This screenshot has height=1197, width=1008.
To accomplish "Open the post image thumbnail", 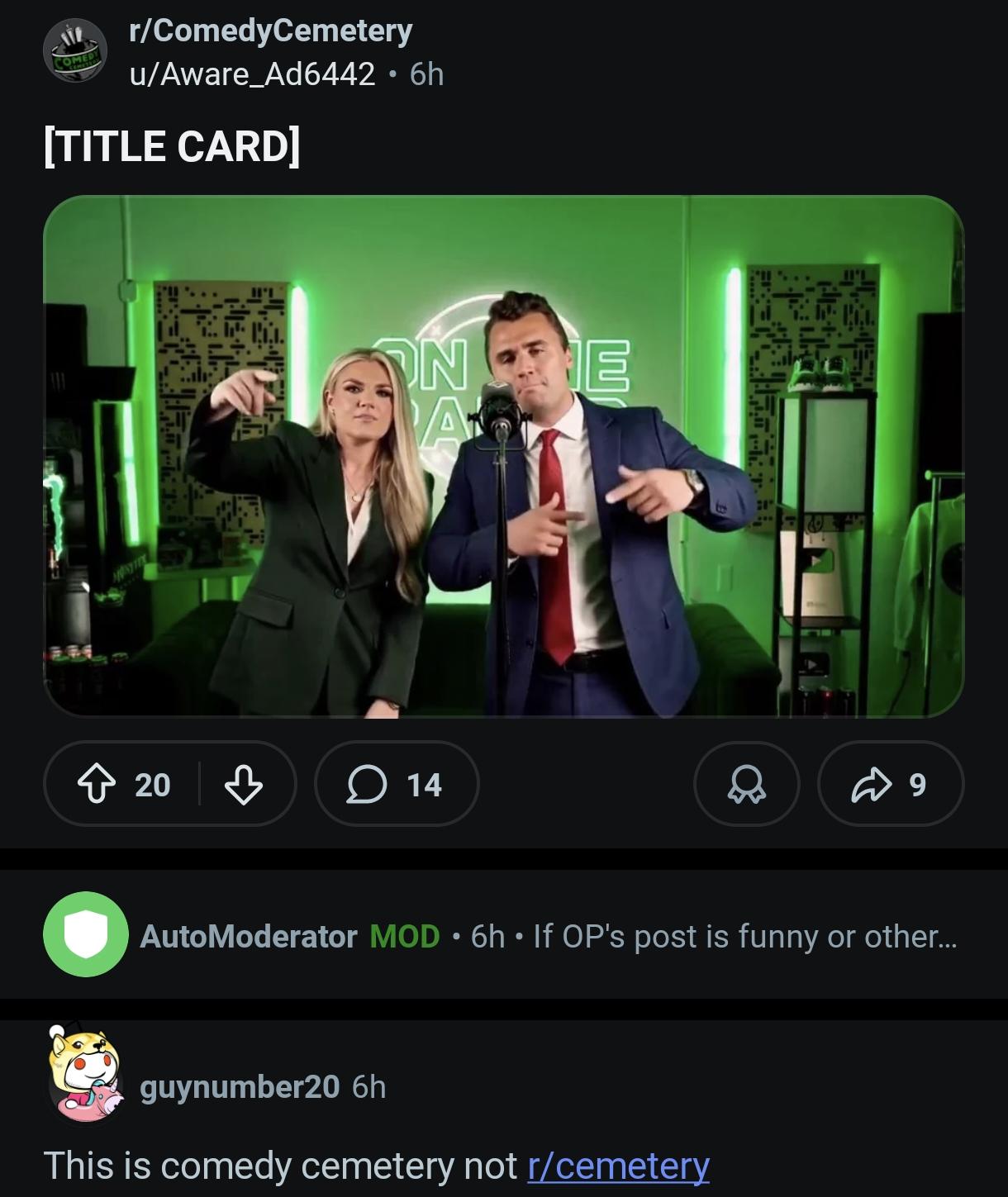I will tap(503, 457).
